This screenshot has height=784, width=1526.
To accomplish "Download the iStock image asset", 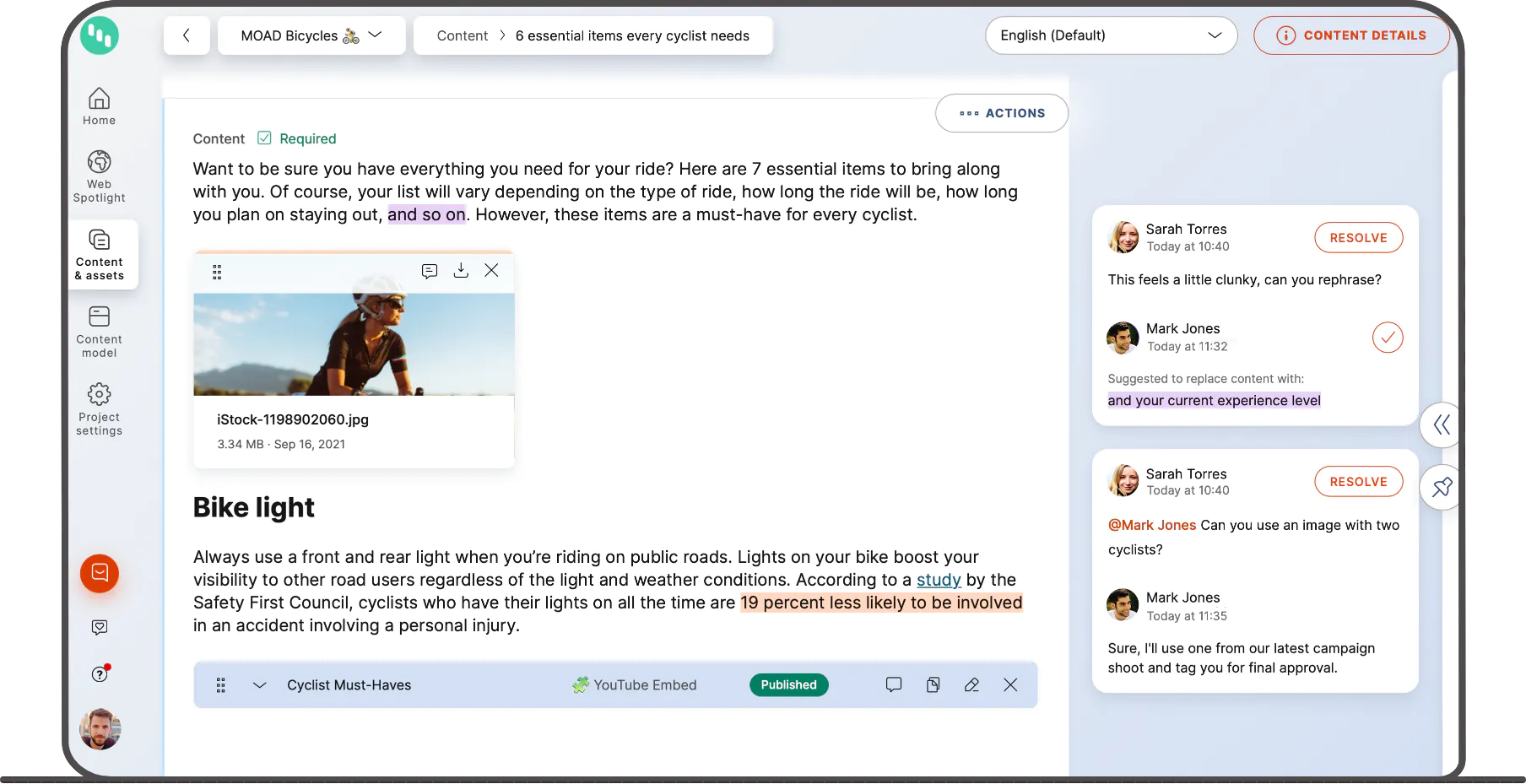I will click(x=461, y=271).
